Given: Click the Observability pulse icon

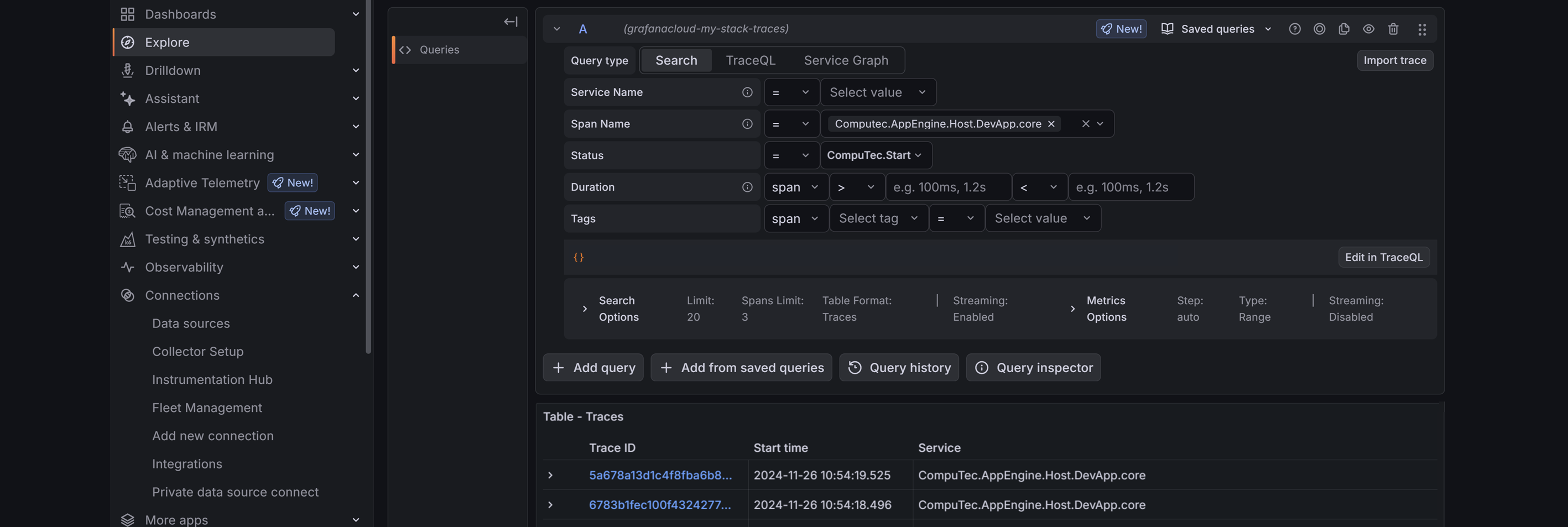Looking at the screenshot, I should tap(127, 267).
